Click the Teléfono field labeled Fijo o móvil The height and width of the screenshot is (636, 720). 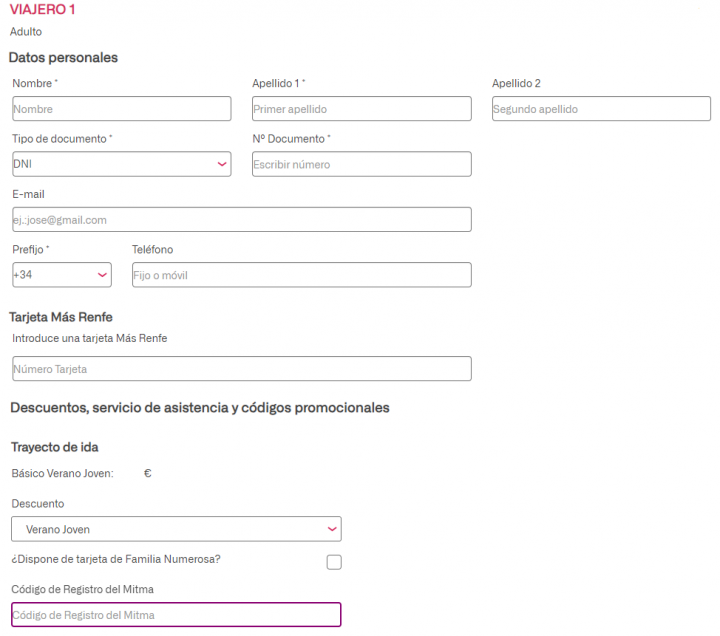(x=301, y=275)
